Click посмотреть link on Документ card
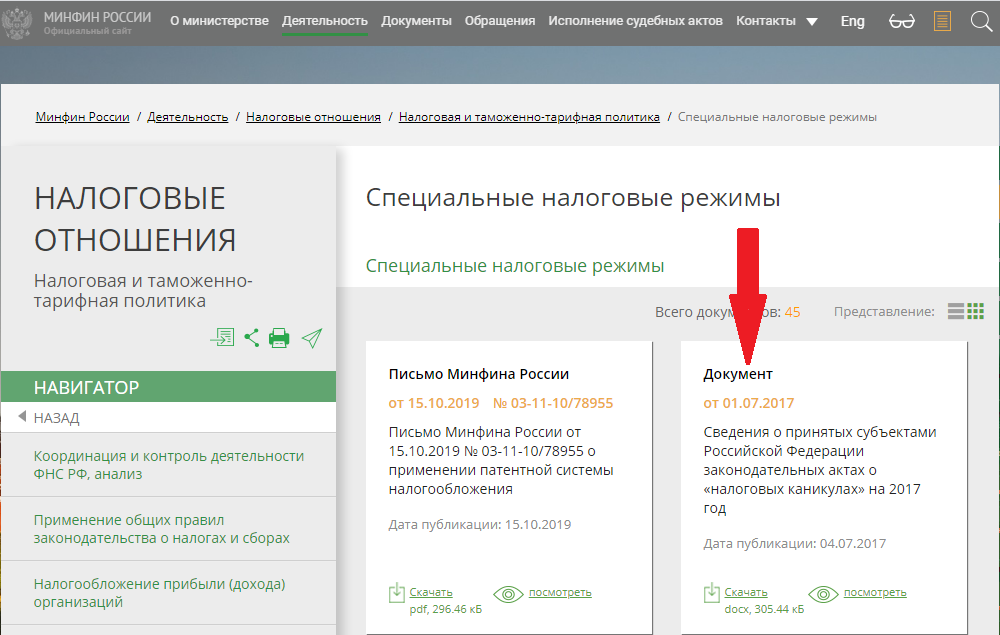The height and width of the screenshot is (635, 1000). 876,592
